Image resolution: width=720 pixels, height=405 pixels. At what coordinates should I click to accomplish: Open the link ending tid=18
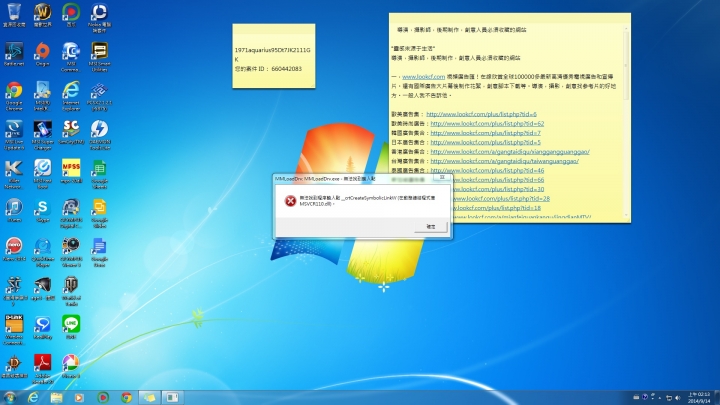click(x=497, y=208)
